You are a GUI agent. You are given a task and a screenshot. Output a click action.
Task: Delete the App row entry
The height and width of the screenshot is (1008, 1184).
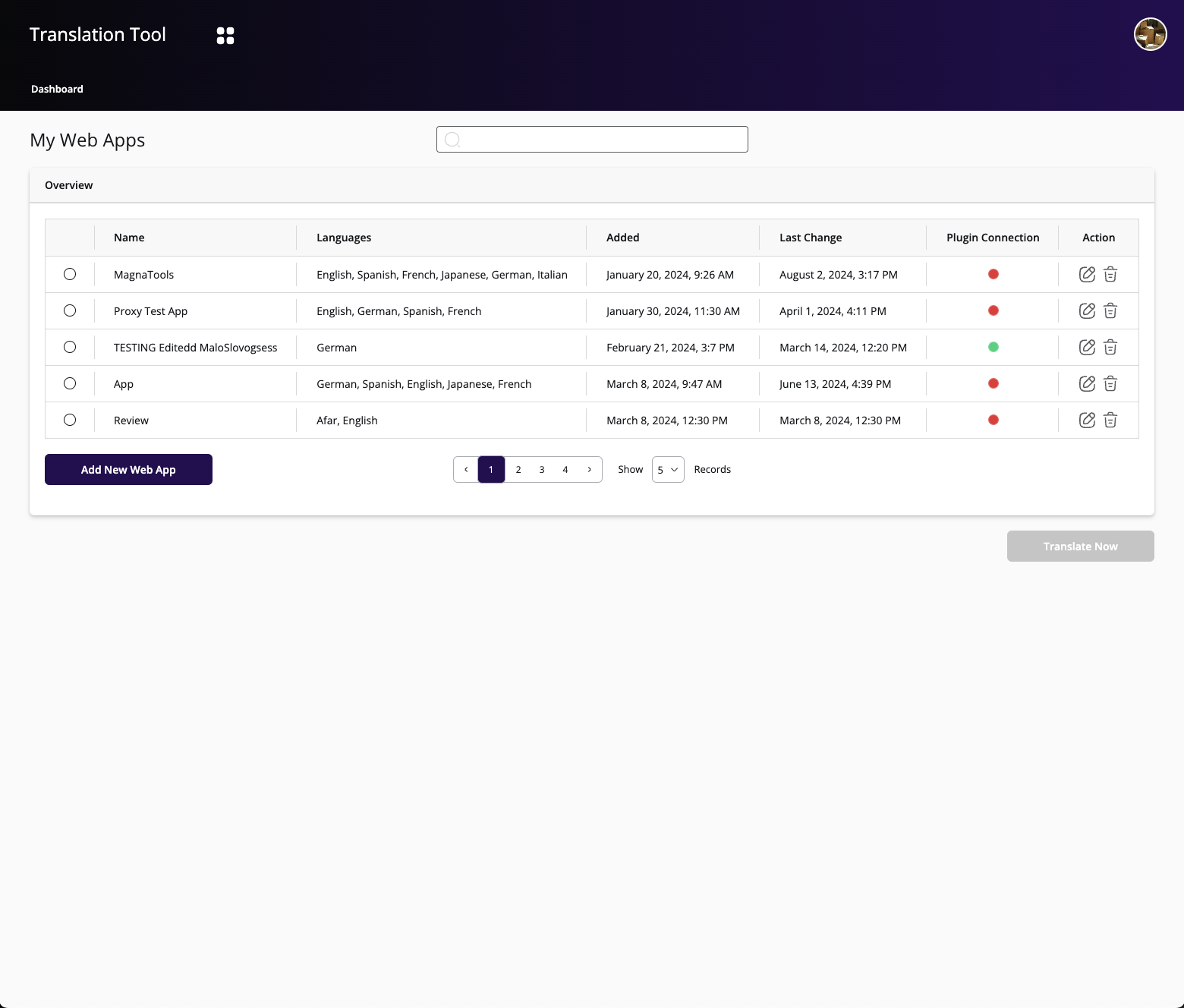click(x=1110, y=384)
